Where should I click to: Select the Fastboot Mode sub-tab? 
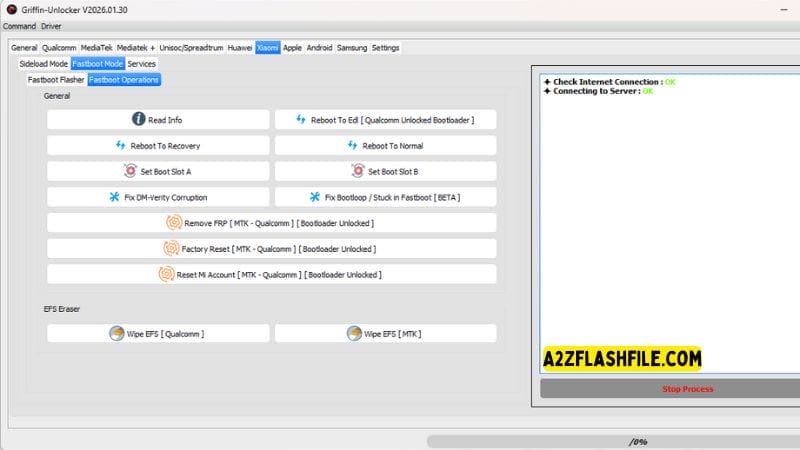pyautogui.click(x=97, y=64)
